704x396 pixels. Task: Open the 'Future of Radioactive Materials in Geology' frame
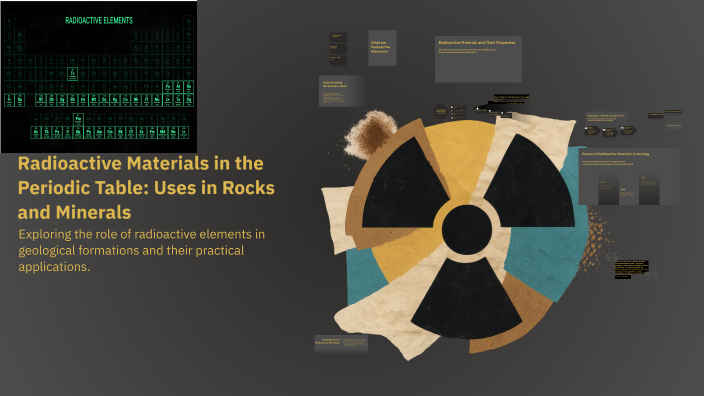coord(629,176)
